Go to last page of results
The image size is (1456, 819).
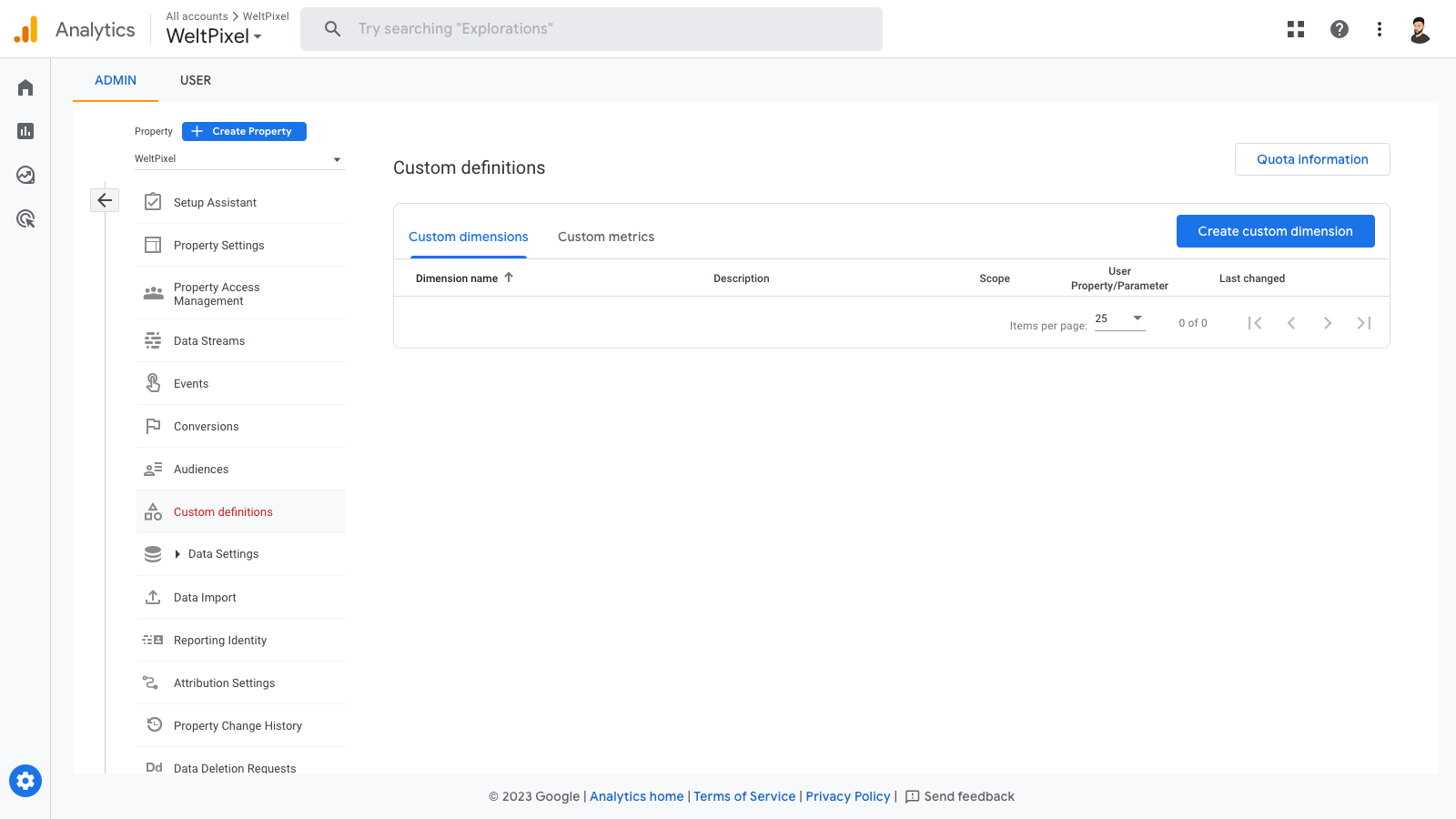1364,323
